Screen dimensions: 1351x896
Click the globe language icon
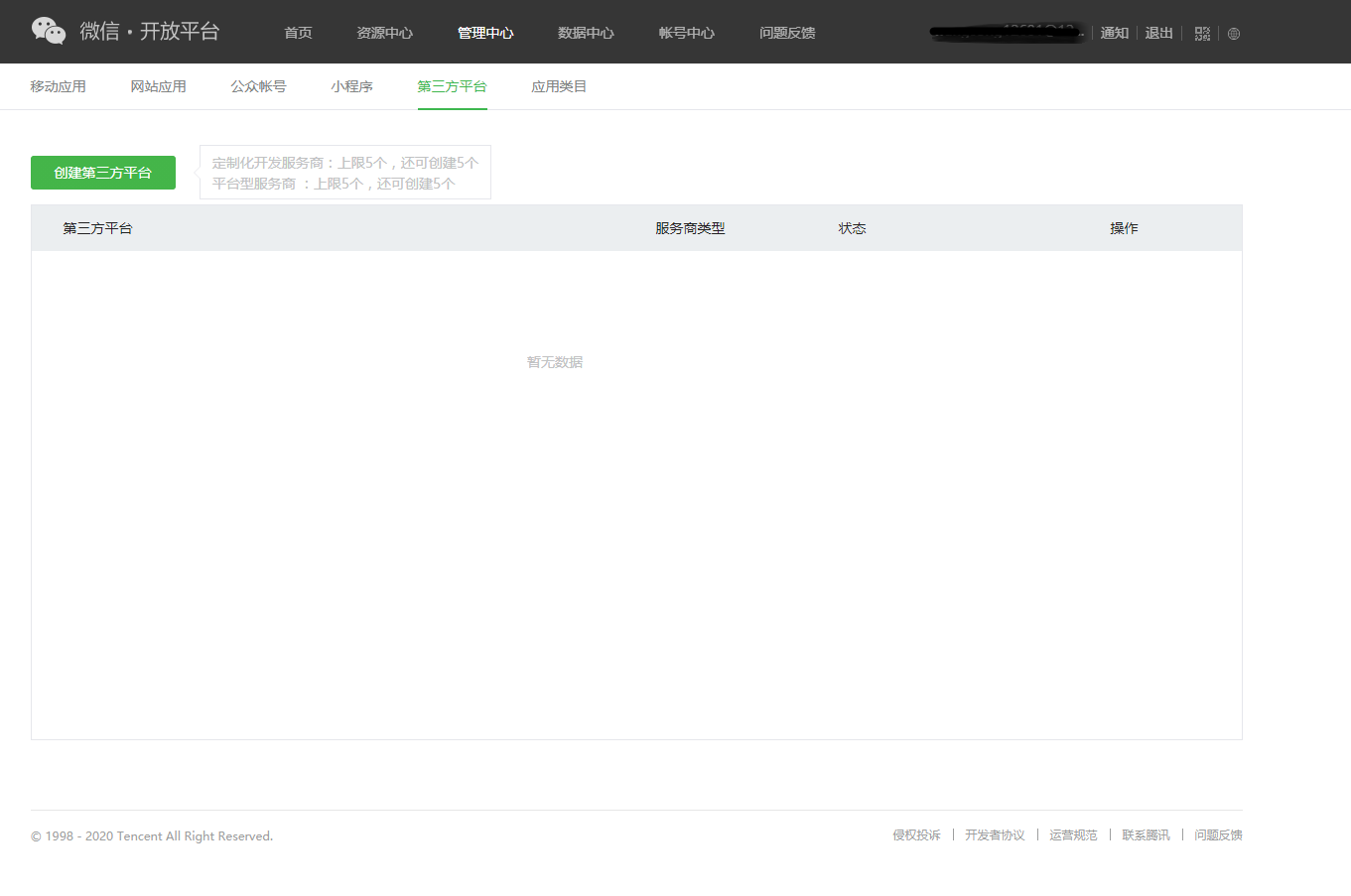1234,33
